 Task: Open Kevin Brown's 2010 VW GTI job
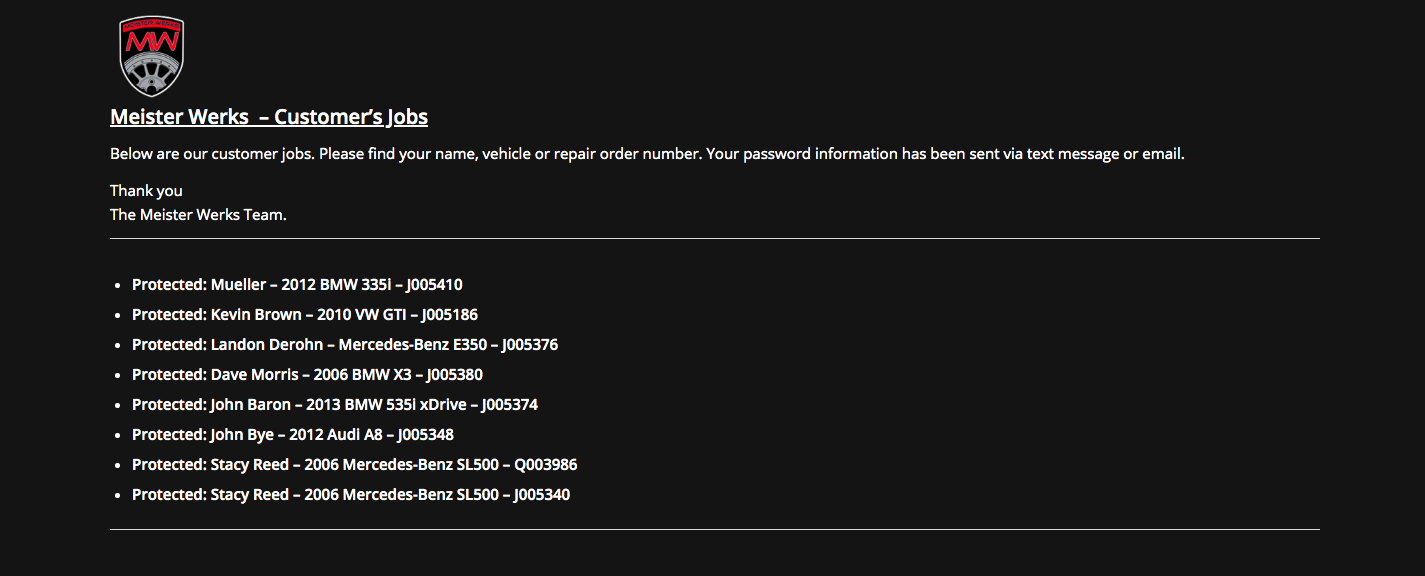305,315
